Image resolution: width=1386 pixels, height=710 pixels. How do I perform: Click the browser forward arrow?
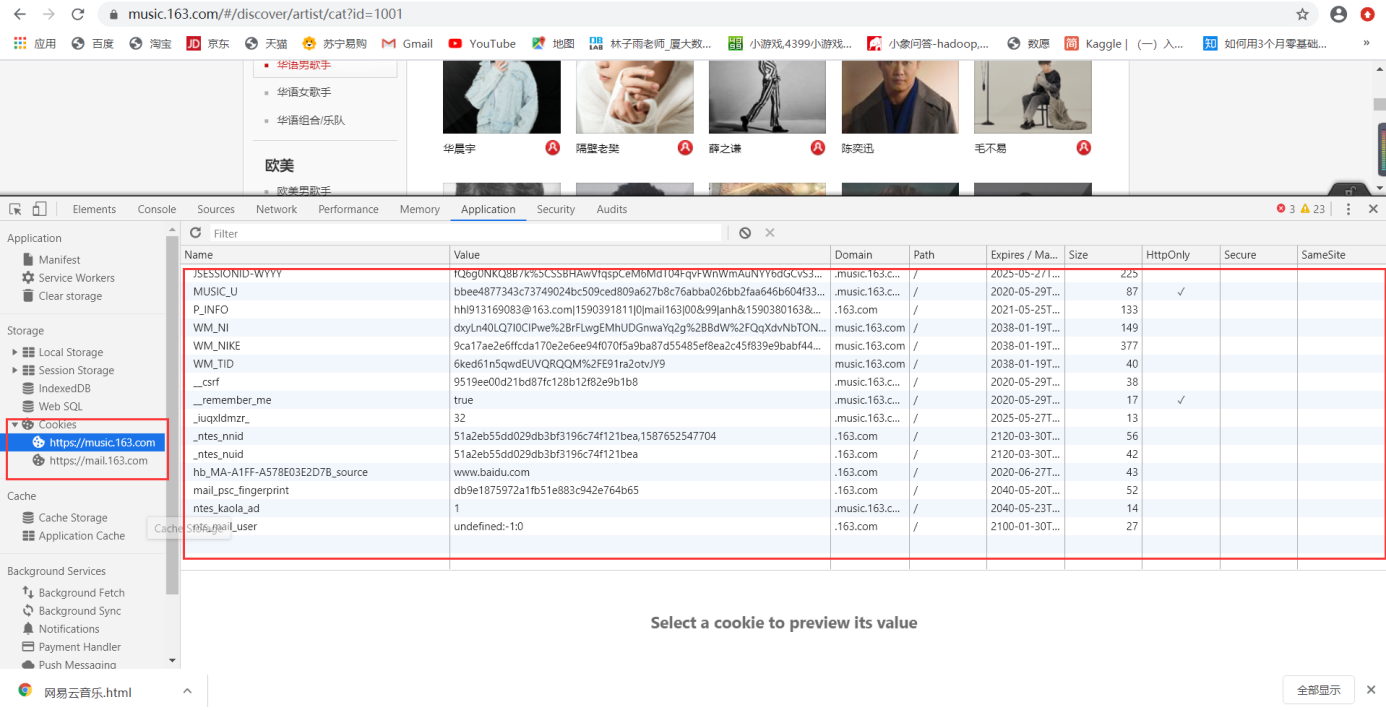(x=49, y=15)
